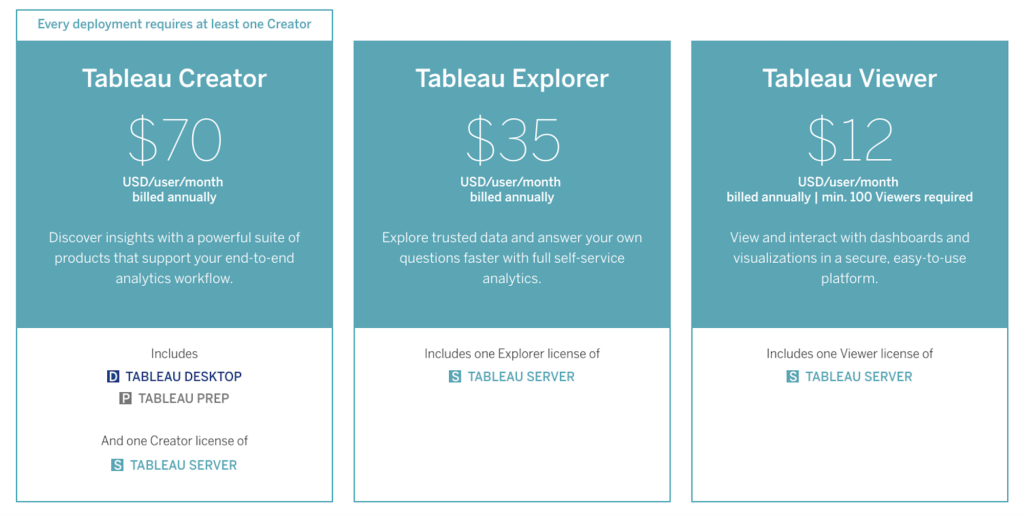Click the Tableau Prep P icon

[125, 398]
